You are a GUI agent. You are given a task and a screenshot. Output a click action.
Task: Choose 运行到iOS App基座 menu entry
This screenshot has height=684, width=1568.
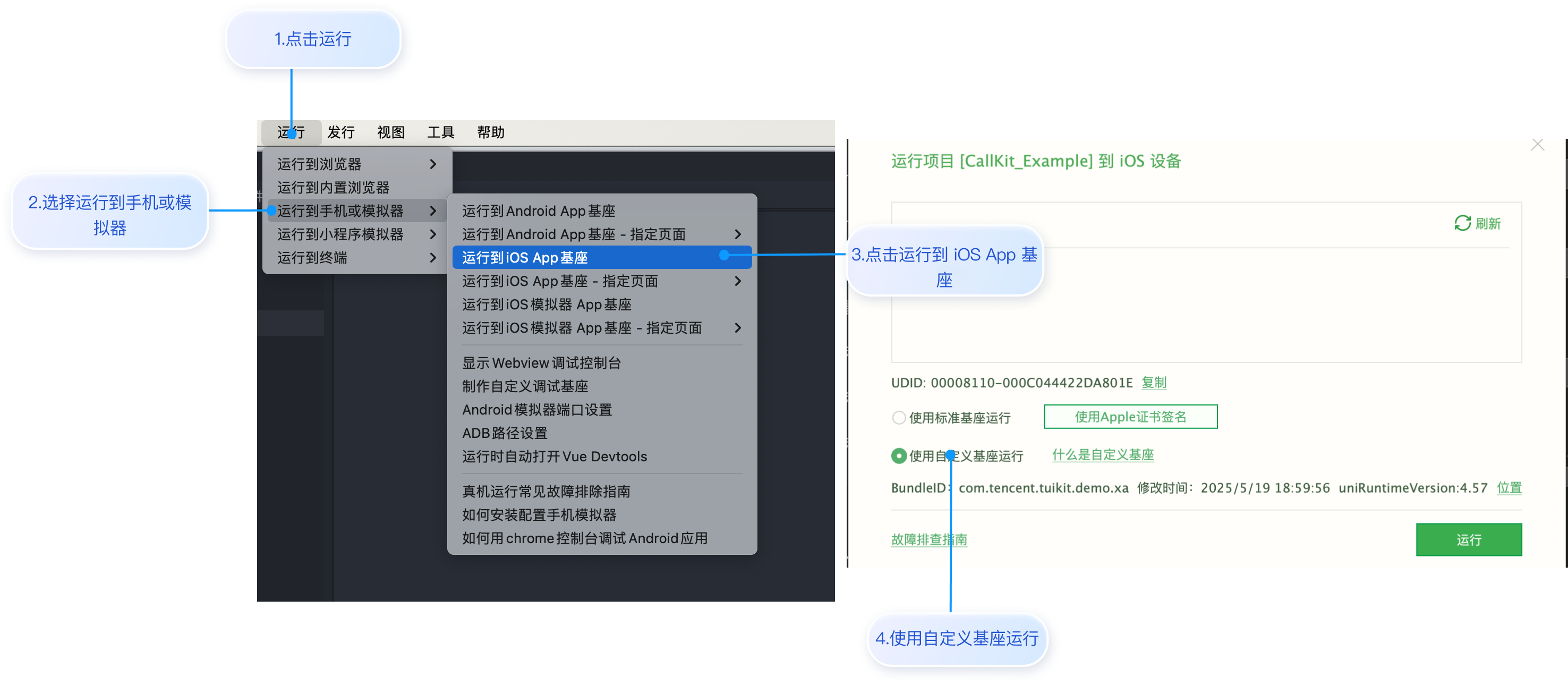[x=525, y=258]
